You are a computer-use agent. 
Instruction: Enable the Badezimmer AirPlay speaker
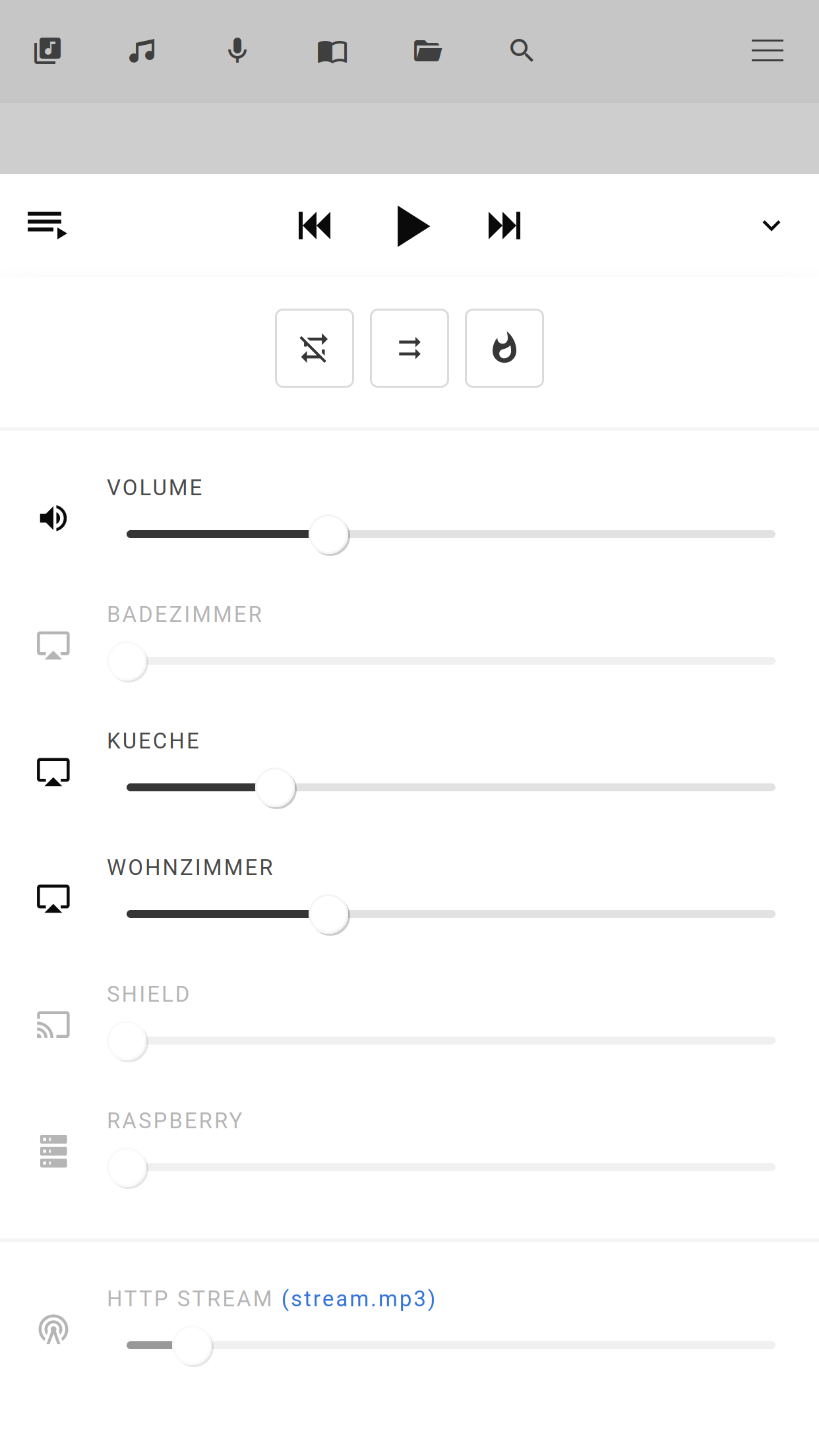tap(53, 644)
